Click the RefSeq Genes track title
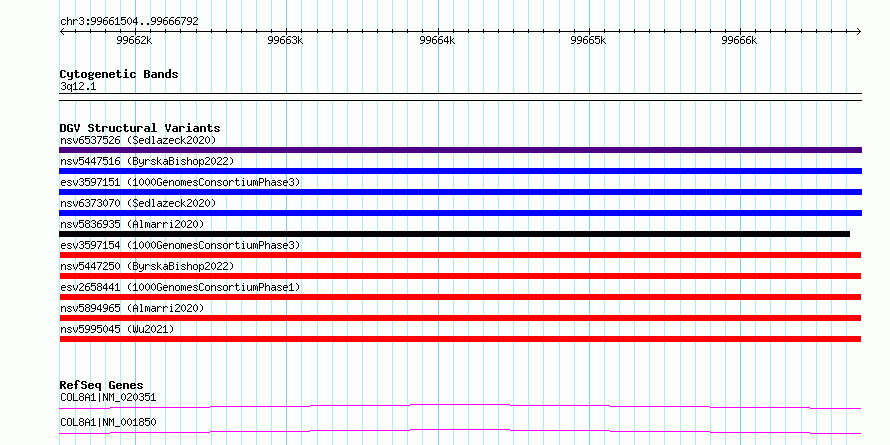 click(x=102, y=385)
